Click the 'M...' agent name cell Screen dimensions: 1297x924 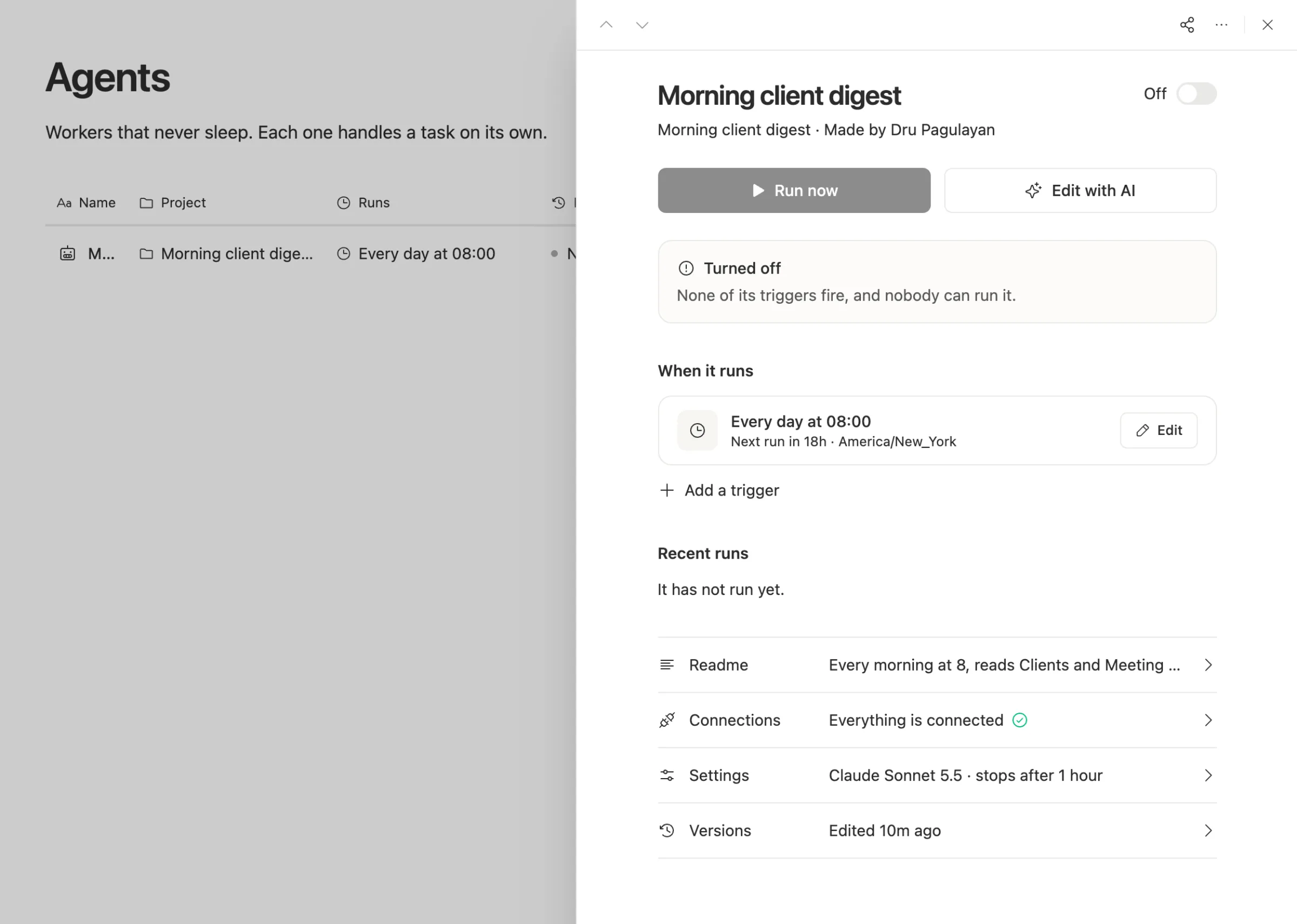pyautogui.click(x=101, y=253)
